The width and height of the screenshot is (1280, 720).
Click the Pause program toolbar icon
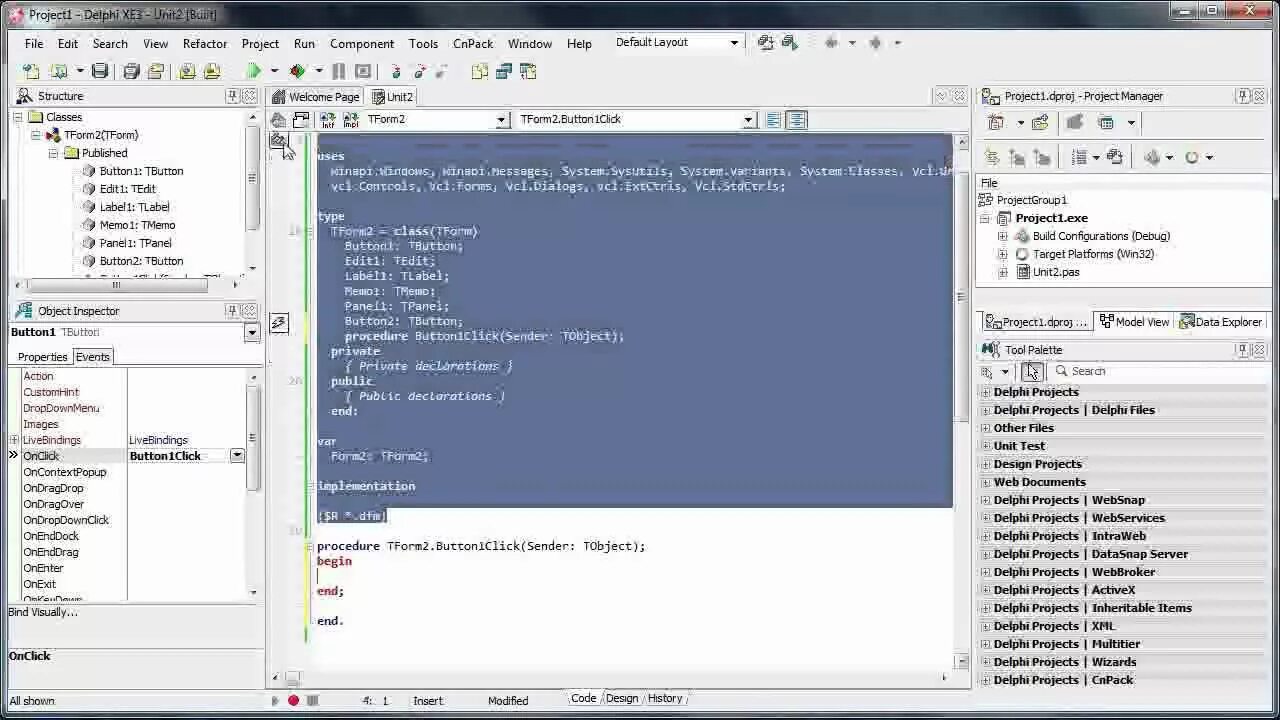pyautogui.click(x=338, y=71)
